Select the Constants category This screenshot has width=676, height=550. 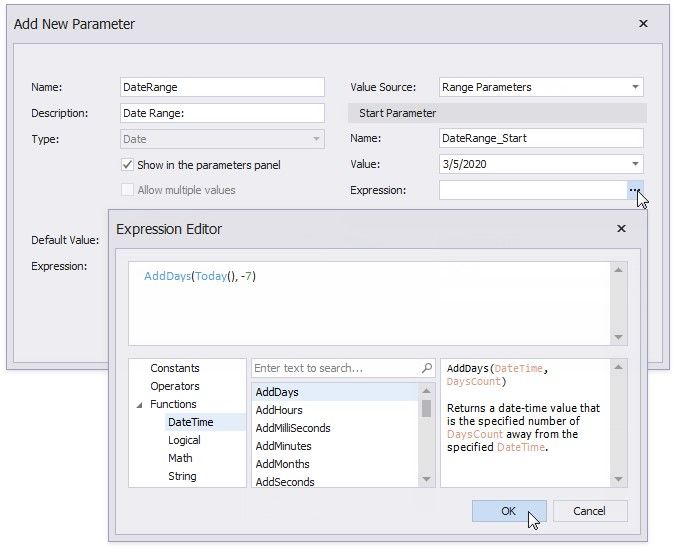click(x=174, y=368)
